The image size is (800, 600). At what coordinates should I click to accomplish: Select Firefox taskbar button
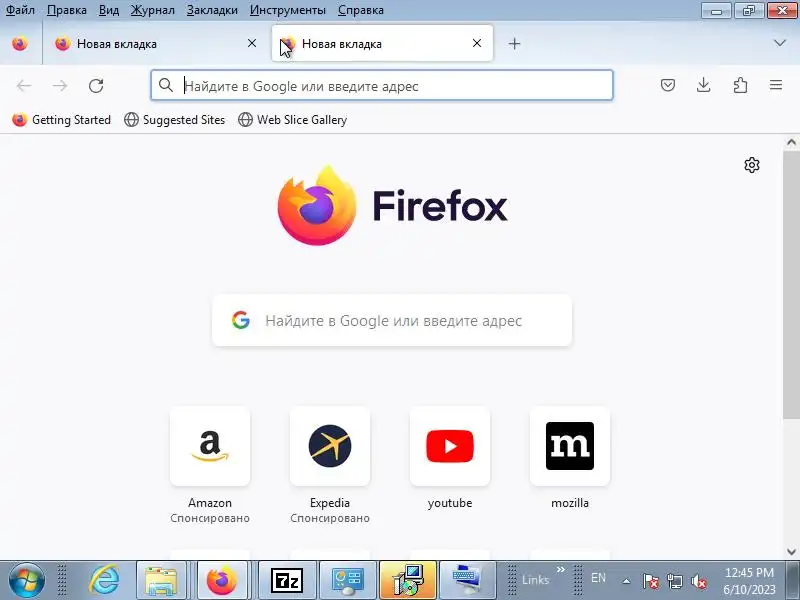pos(222,580)
